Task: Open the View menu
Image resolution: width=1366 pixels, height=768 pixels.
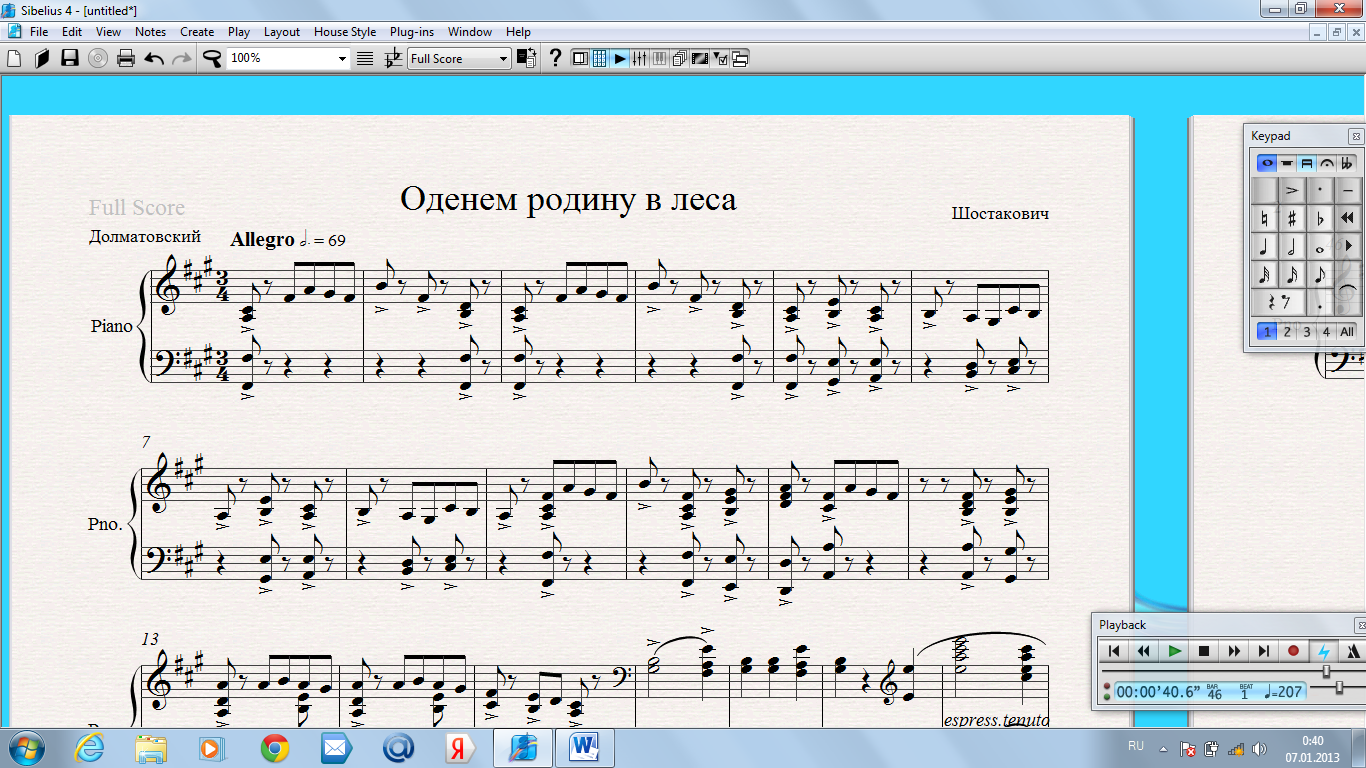Action: tap(108, 32)
